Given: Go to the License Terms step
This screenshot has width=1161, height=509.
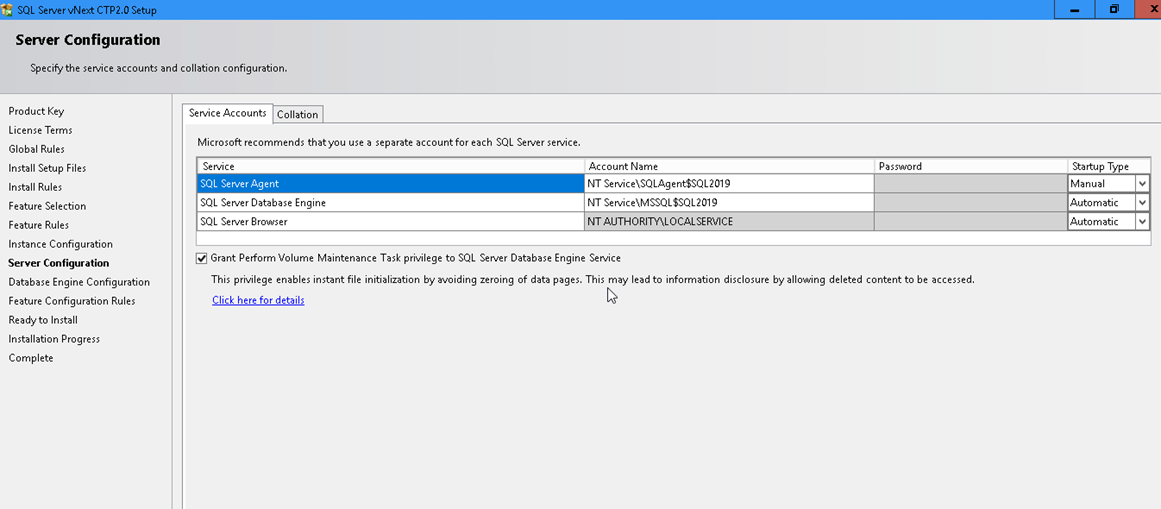Looking at the screenshot, I should pyautogui.click(x=40, y=130).
